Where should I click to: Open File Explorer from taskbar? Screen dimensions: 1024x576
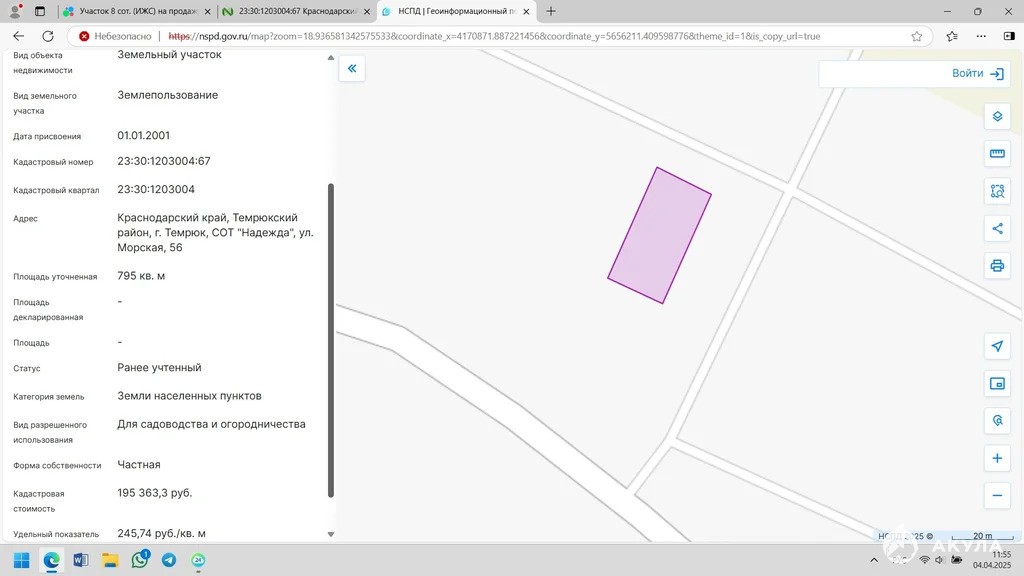(x=110, y=560)
